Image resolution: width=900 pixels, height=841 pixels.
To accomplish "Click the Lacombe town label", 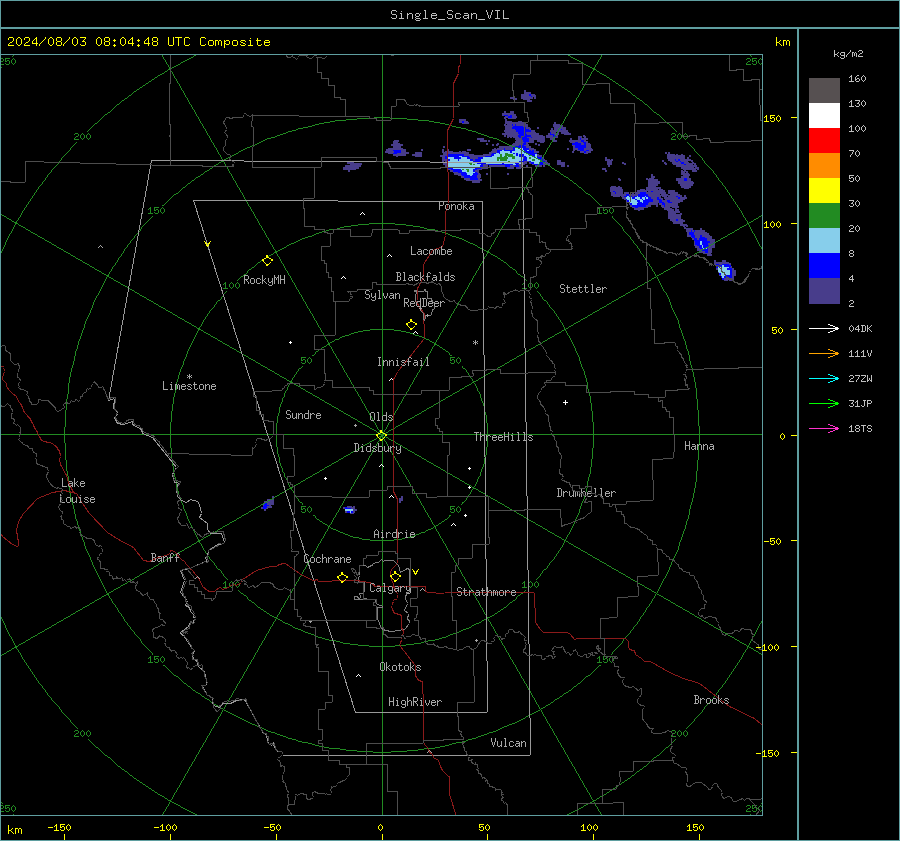I will [431, 251].
